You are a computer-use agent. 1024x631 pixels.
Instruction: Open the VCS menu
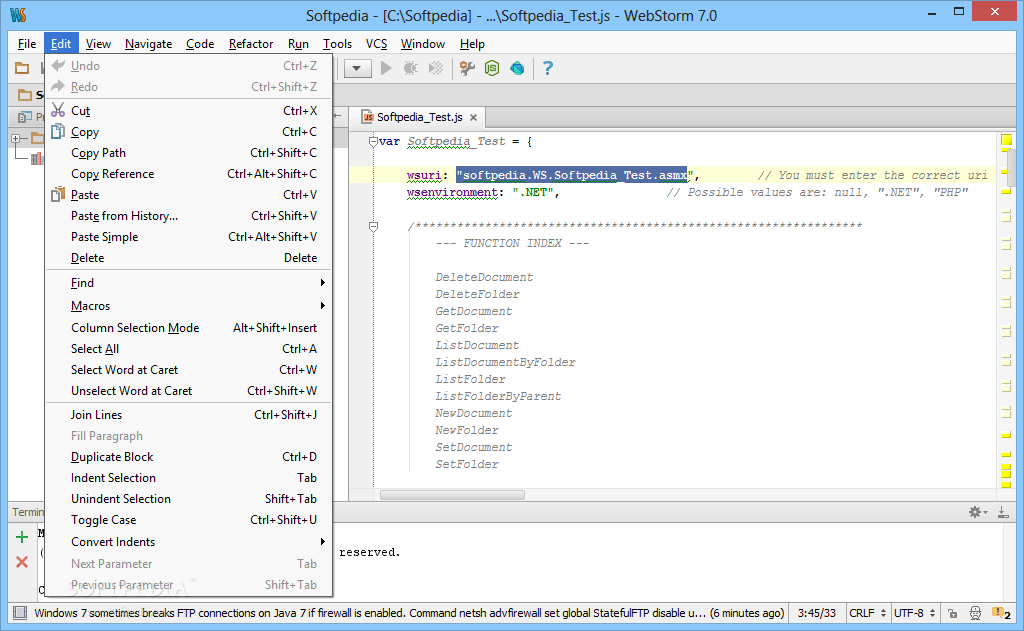[x=376, y=44]
